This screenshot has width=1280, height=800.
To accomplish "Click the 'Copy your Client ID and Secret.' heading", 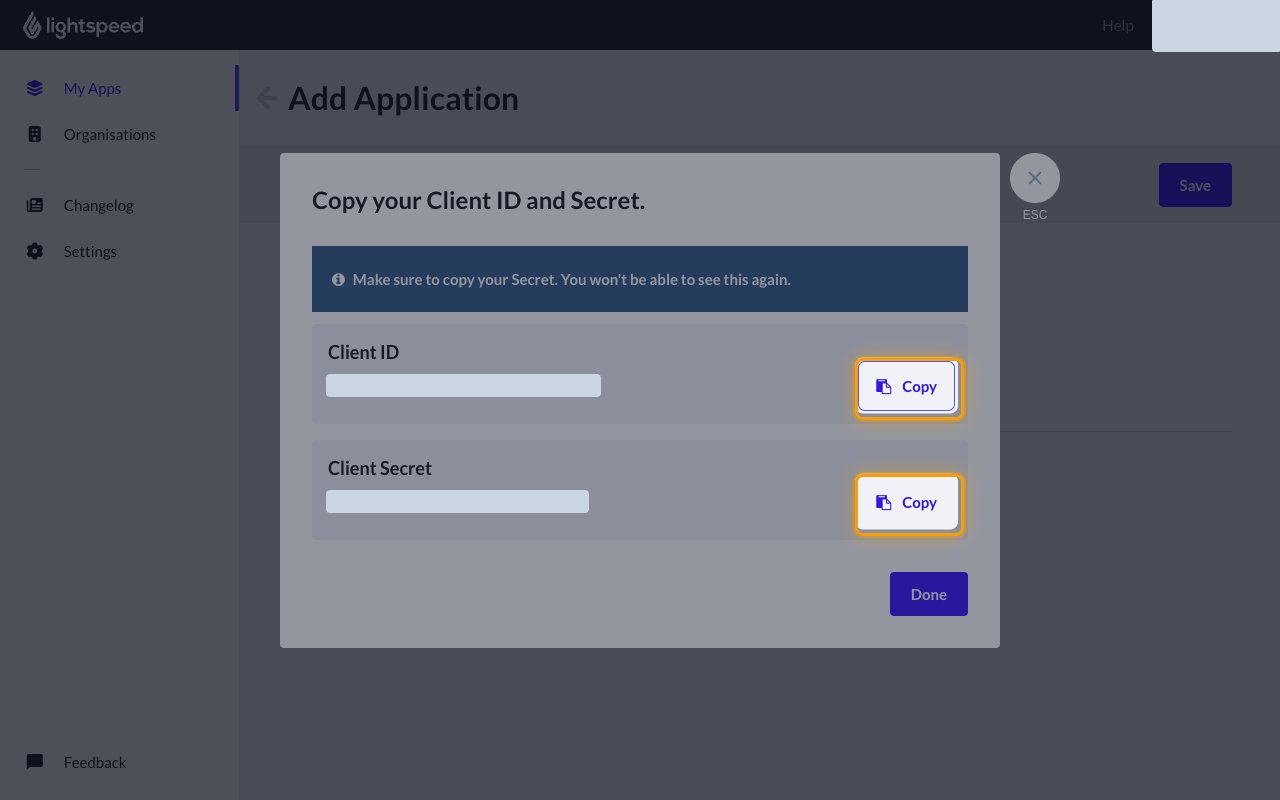I will (478, 200).
